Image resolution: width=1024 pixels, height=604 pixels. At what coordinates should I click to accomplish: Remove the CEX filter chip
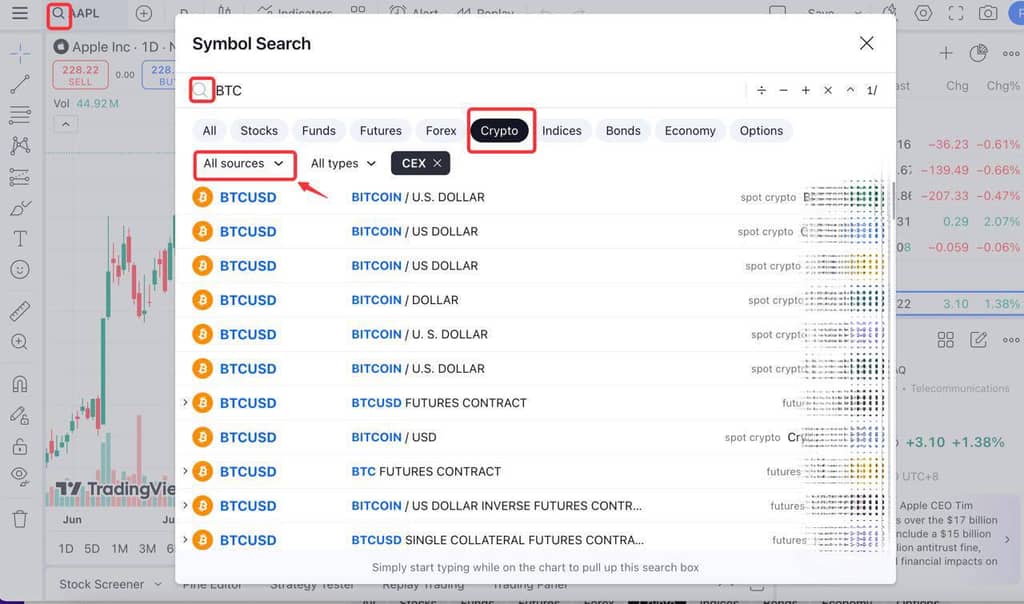point(437,164)
